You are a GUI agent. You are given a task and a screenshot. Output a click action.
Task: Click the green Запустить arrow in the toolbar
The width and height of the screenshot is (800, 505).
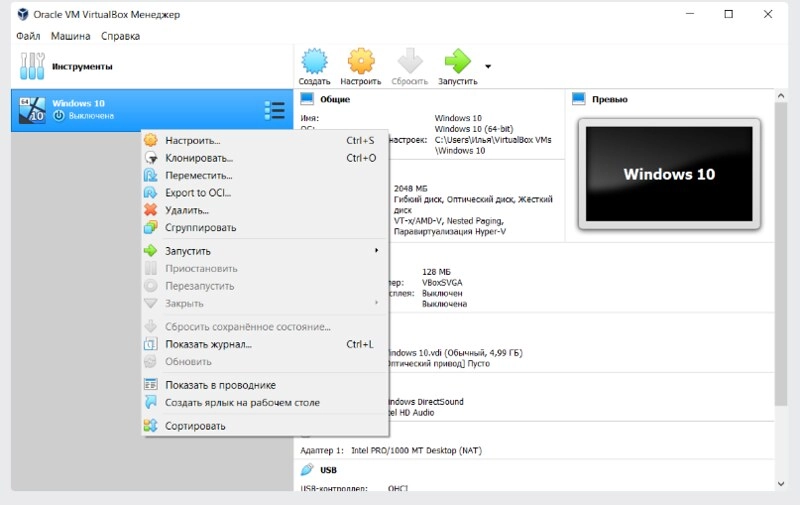pos(457,61)
